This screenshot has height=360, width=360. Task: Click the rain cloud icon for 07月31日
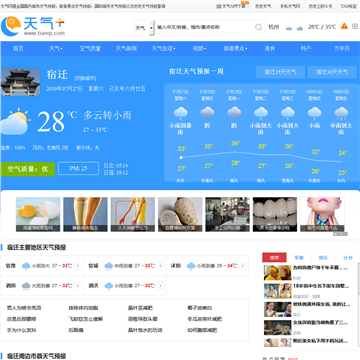point(288,113)
